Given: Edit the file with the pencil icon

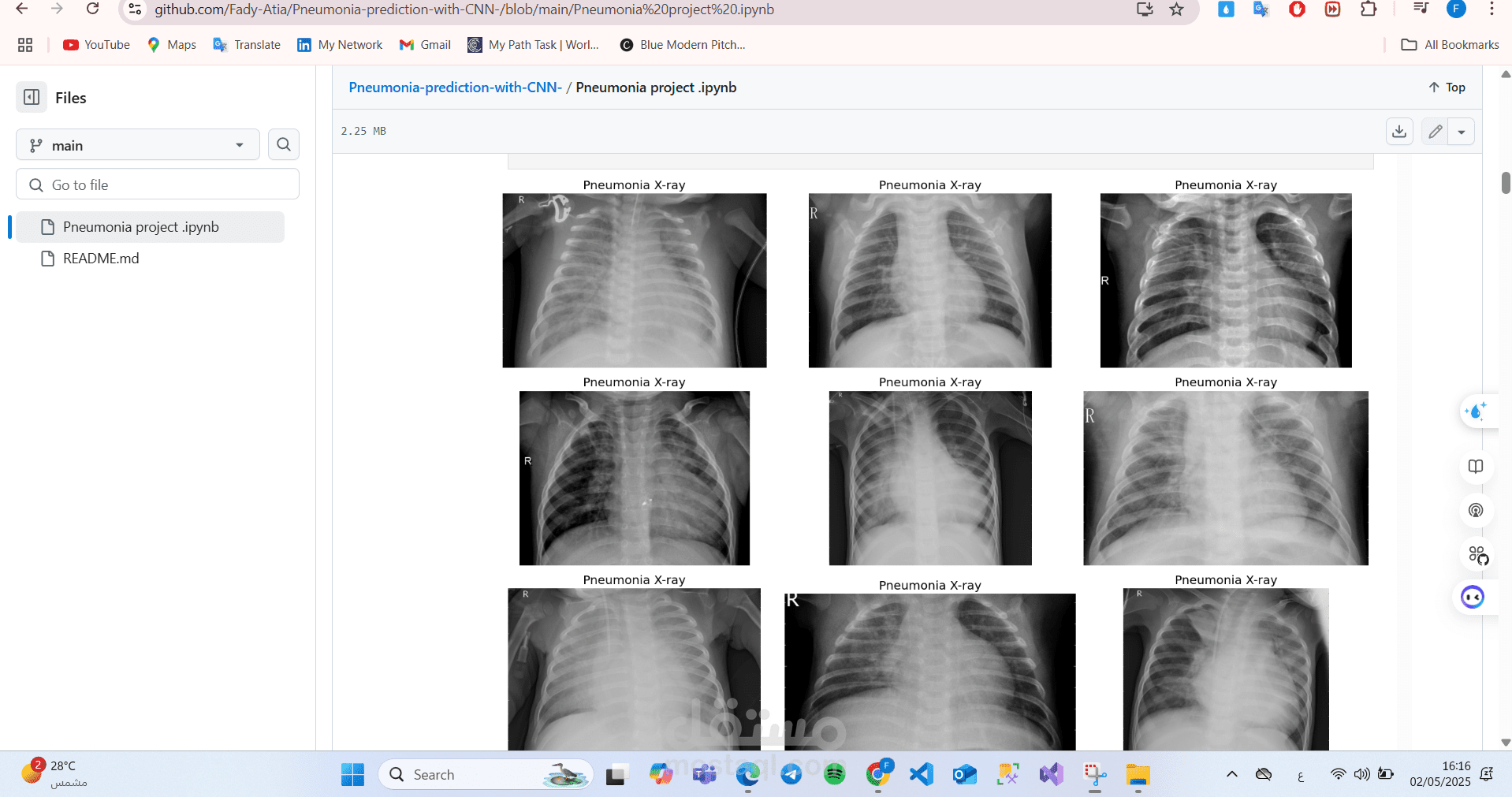Looking at the screenshot, I should (1435, 132).
